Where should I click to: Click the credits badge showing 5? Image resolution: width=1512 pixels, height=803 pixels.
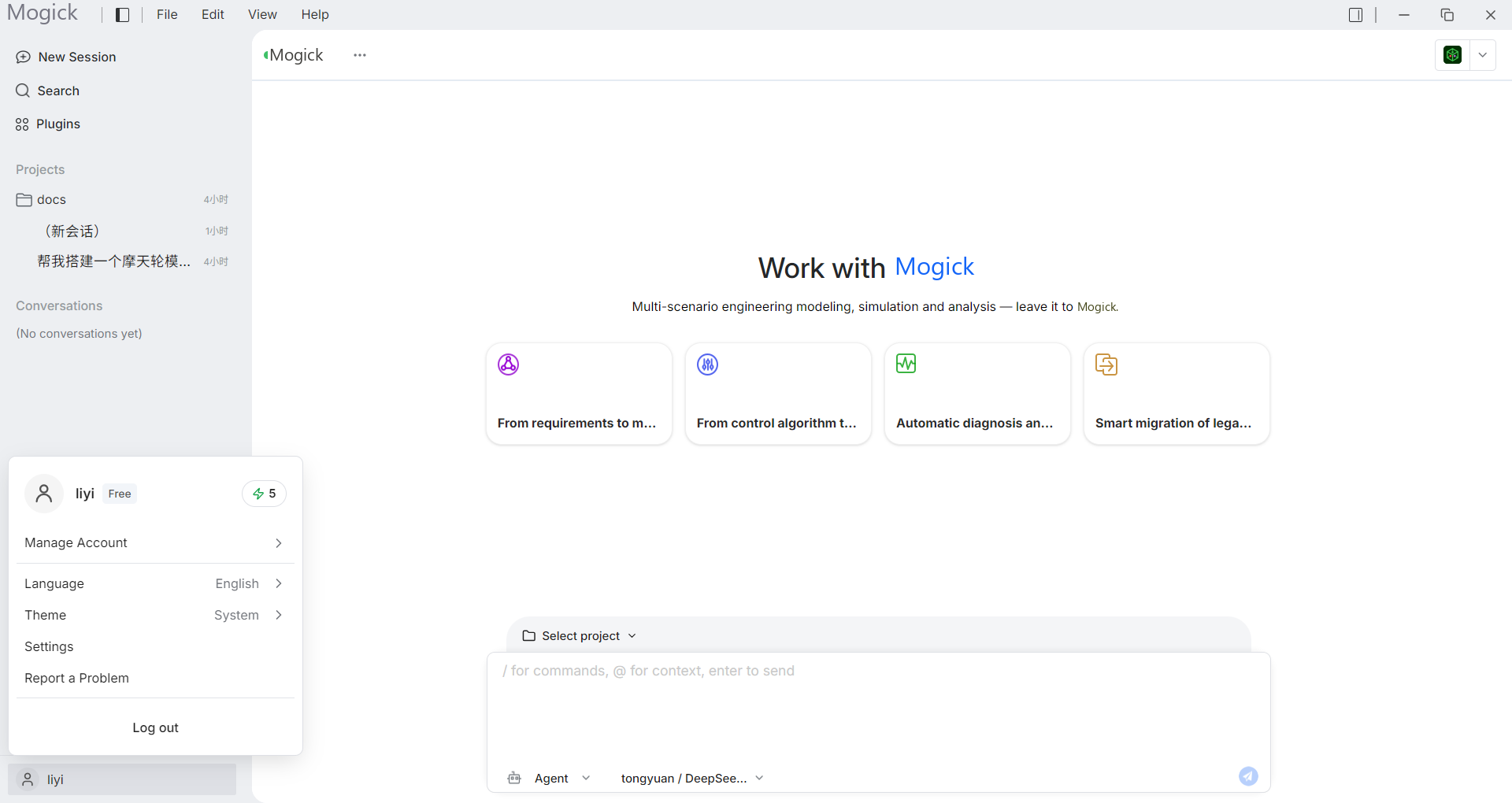(x=264, y=494)
